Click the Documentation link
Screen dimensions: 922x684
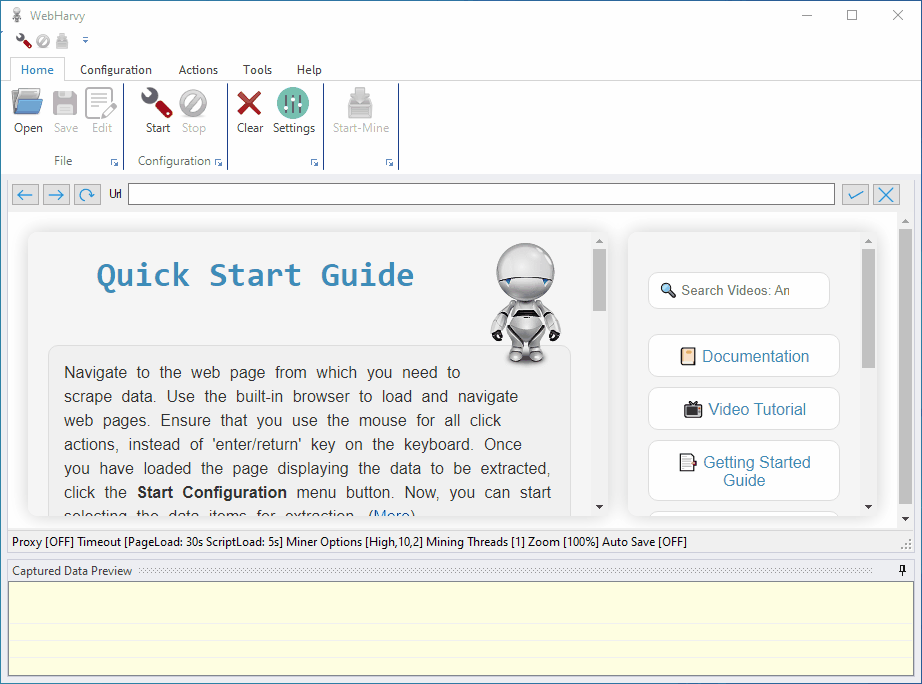[x=744, y=356]
